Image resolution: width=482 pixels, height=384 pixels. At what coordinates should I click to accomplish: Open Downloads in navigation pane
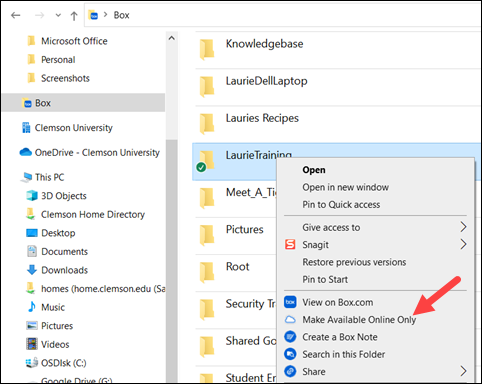click(x=64, y=270)
